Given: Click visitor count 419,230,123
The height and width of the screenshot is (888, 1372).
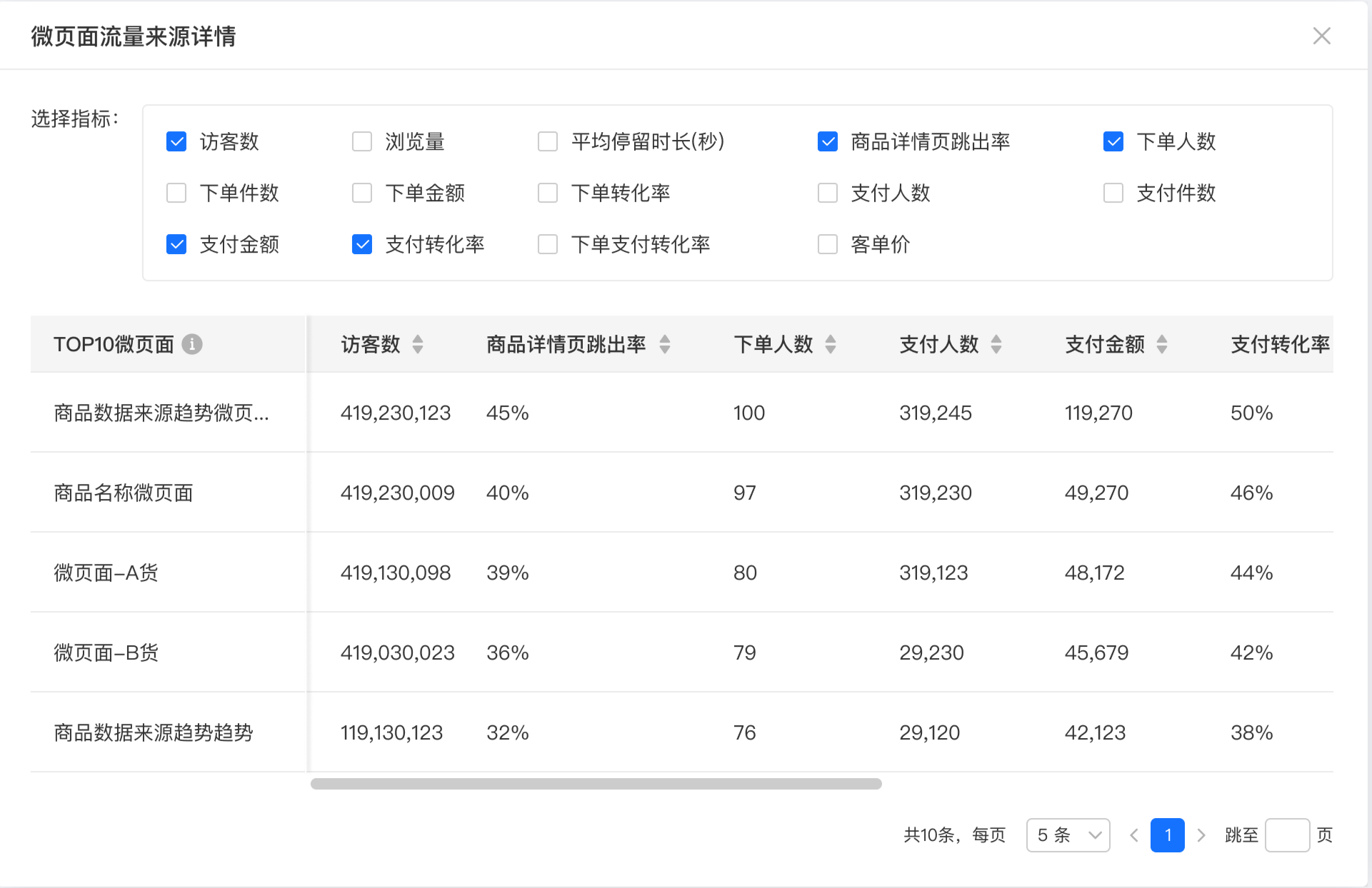Looking at the screenshot, I should pyautogui.click(x=396, y=413).
